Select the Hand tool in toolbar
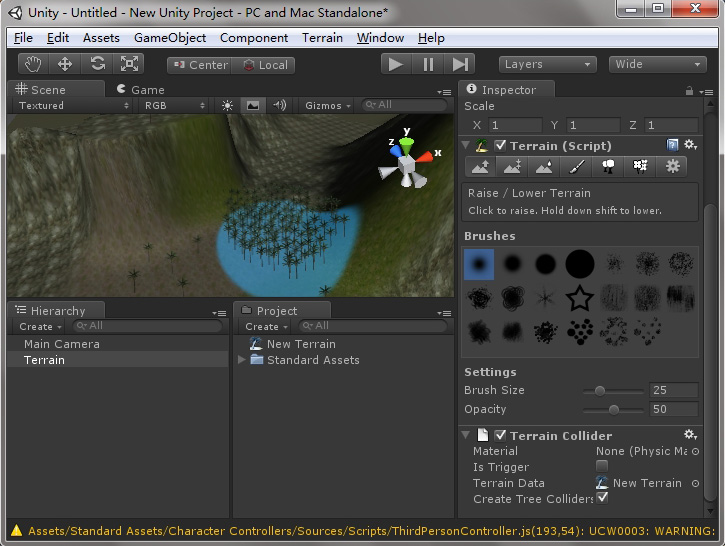Viewport: 725px width, 546px height. [x=34, y=64]
